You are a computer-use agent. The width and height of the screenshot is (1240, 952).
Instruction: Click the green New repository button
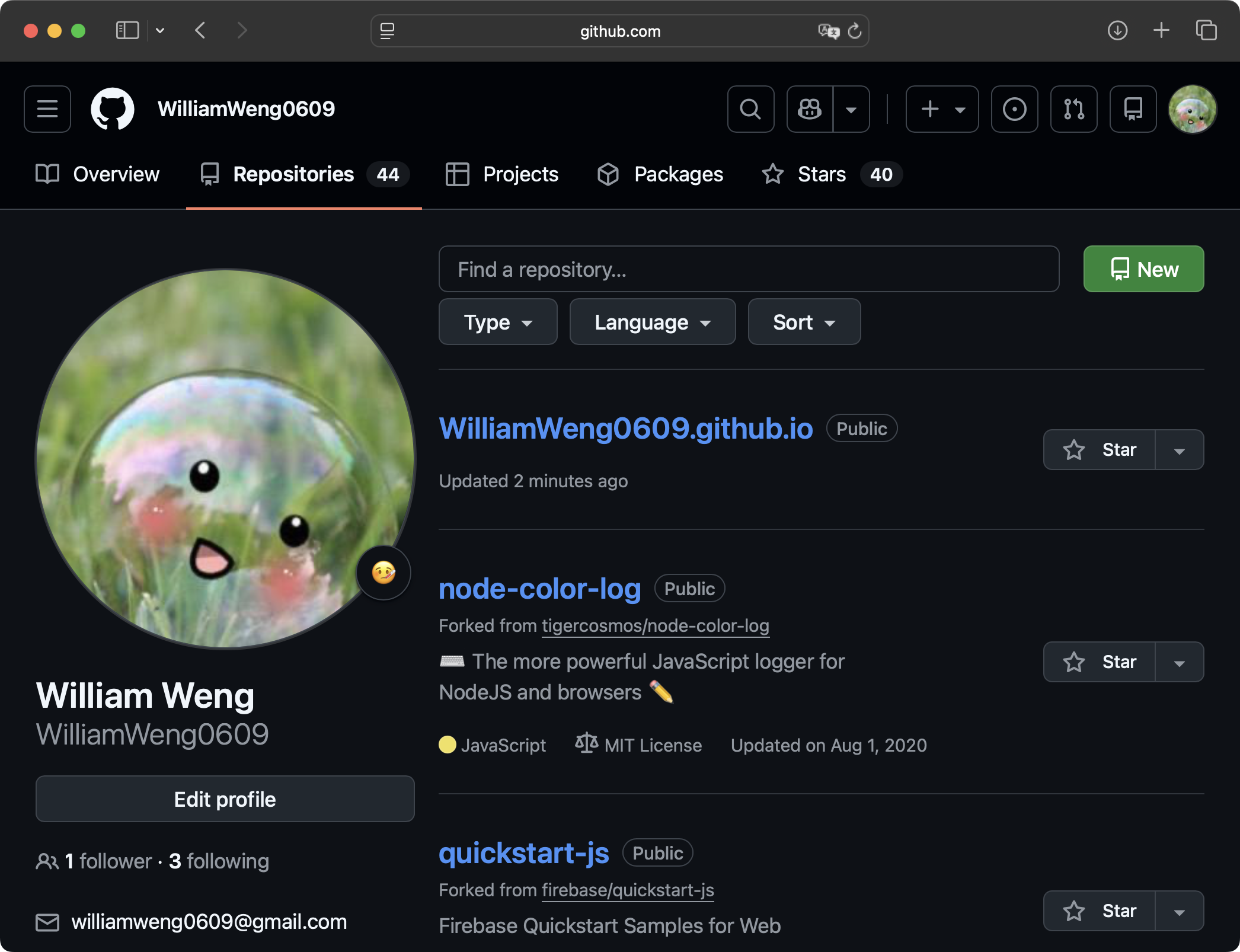point(1143,269)
